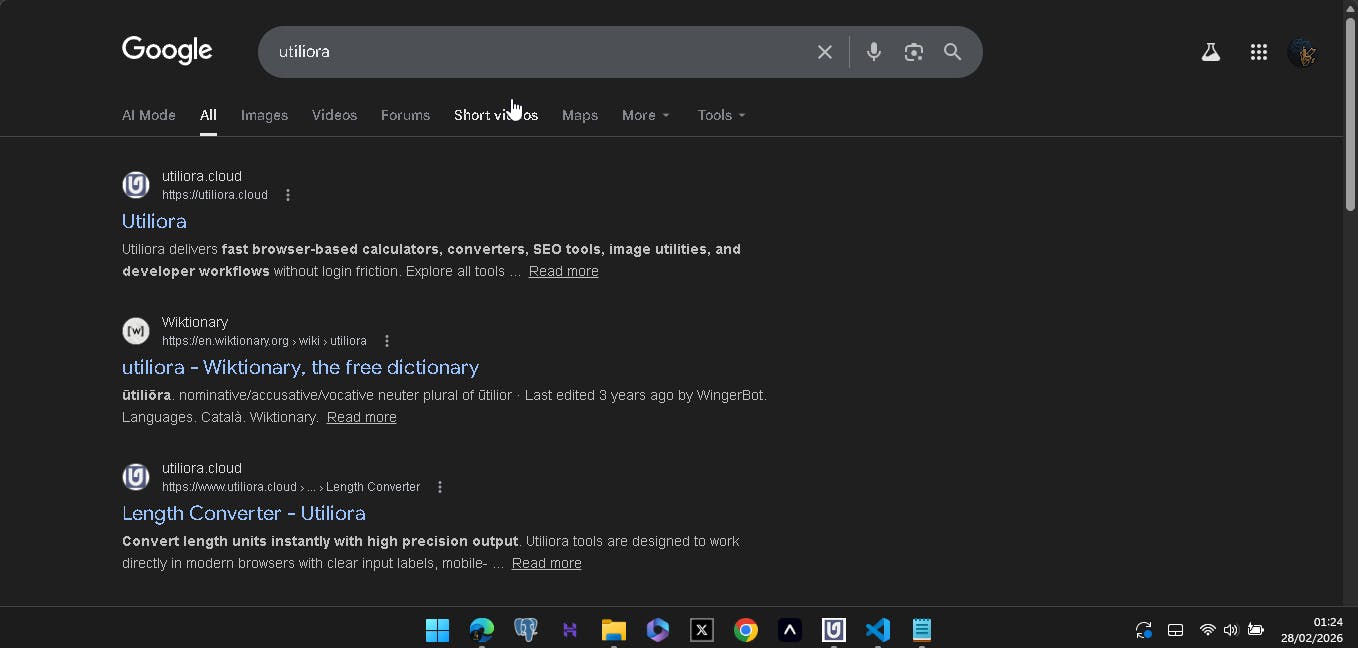Open the Utiliora result title link

[154, 221]
